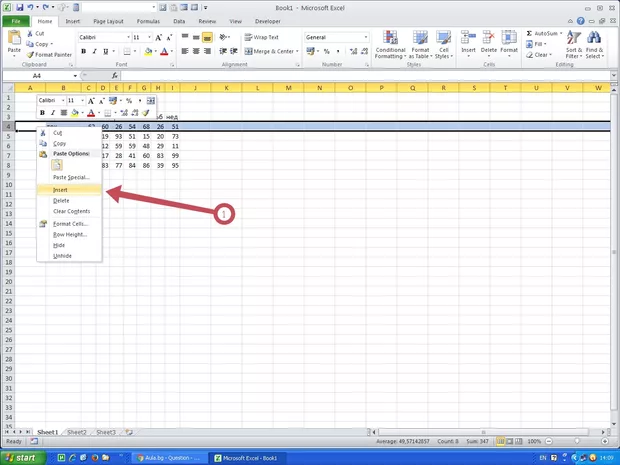Choose Hide from the context menu
Screen dimensions: 620x465
(69, 245)
